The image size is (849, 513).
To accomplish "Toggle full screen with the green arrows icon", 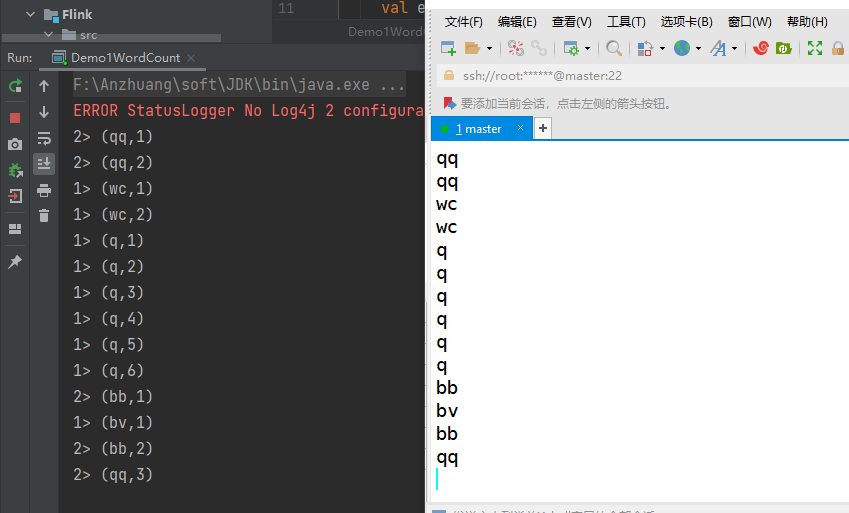I will [x=815, y=48].
